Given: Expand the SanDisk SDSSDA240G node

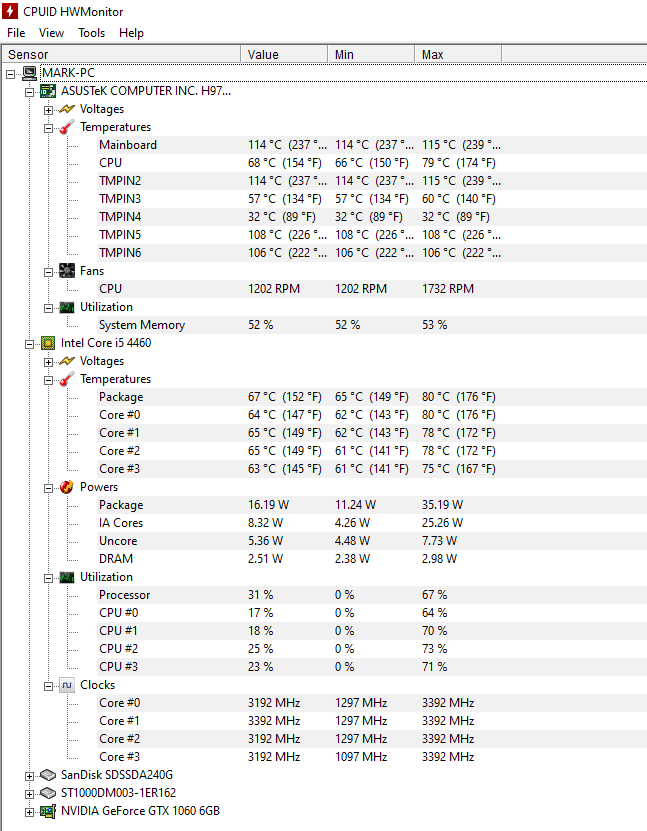Looking at the screenshot, I should pyautogui.click(x=29, y=775).
